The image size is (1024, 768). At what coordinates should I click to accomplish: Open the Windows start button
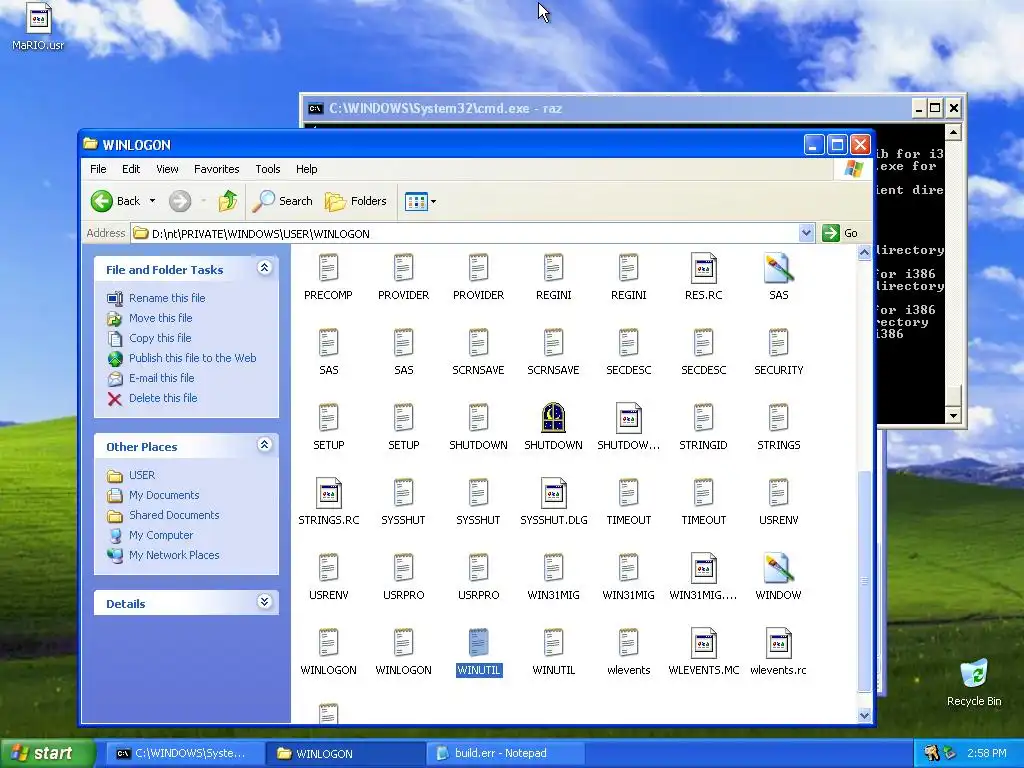tap(48, 753)
